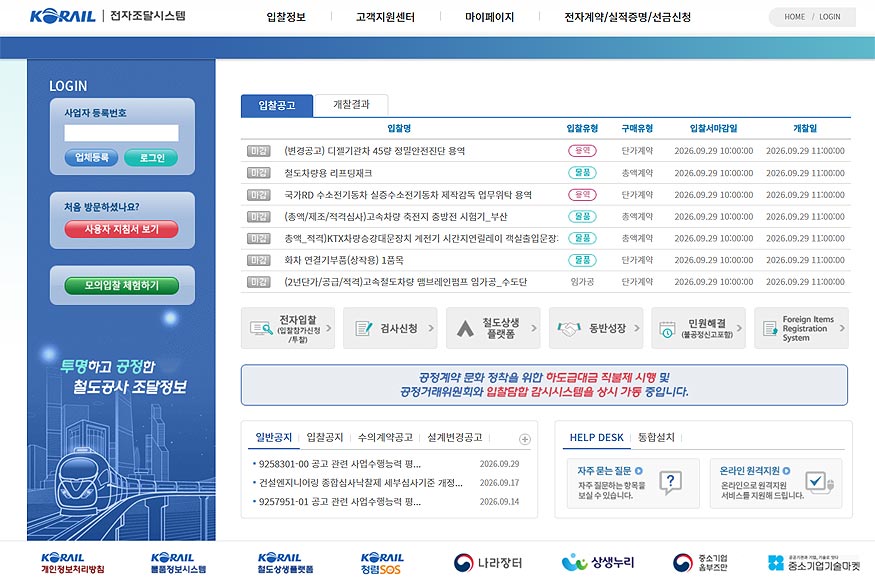Open KORAIL 철도상생플랫폼 footer logo
The width and height of the screenshot is (875, 579).
click(285, 563)
